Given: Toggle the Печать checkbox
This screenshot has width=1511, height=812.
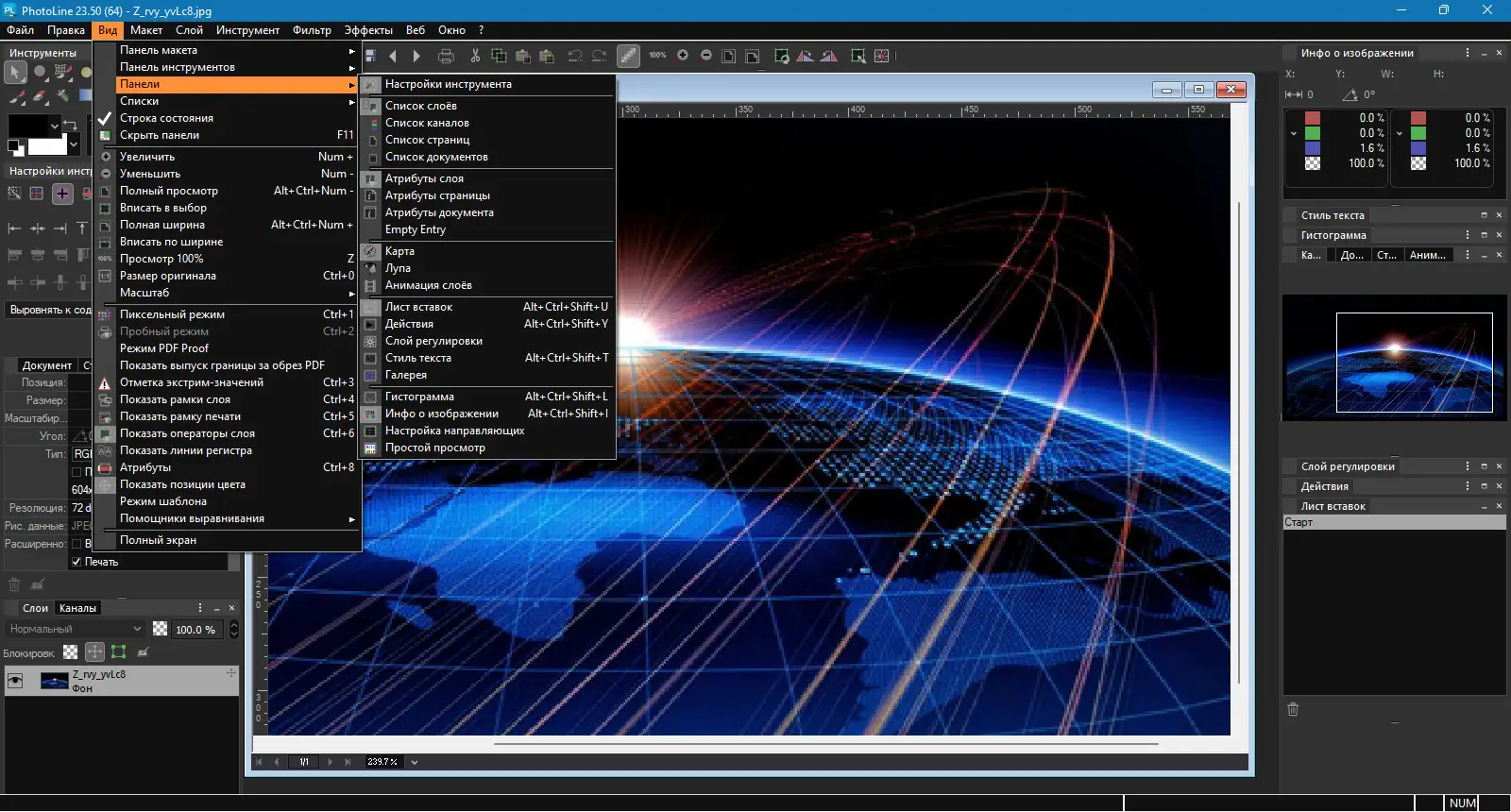Looking at the screenshot, I should point(76,562).
